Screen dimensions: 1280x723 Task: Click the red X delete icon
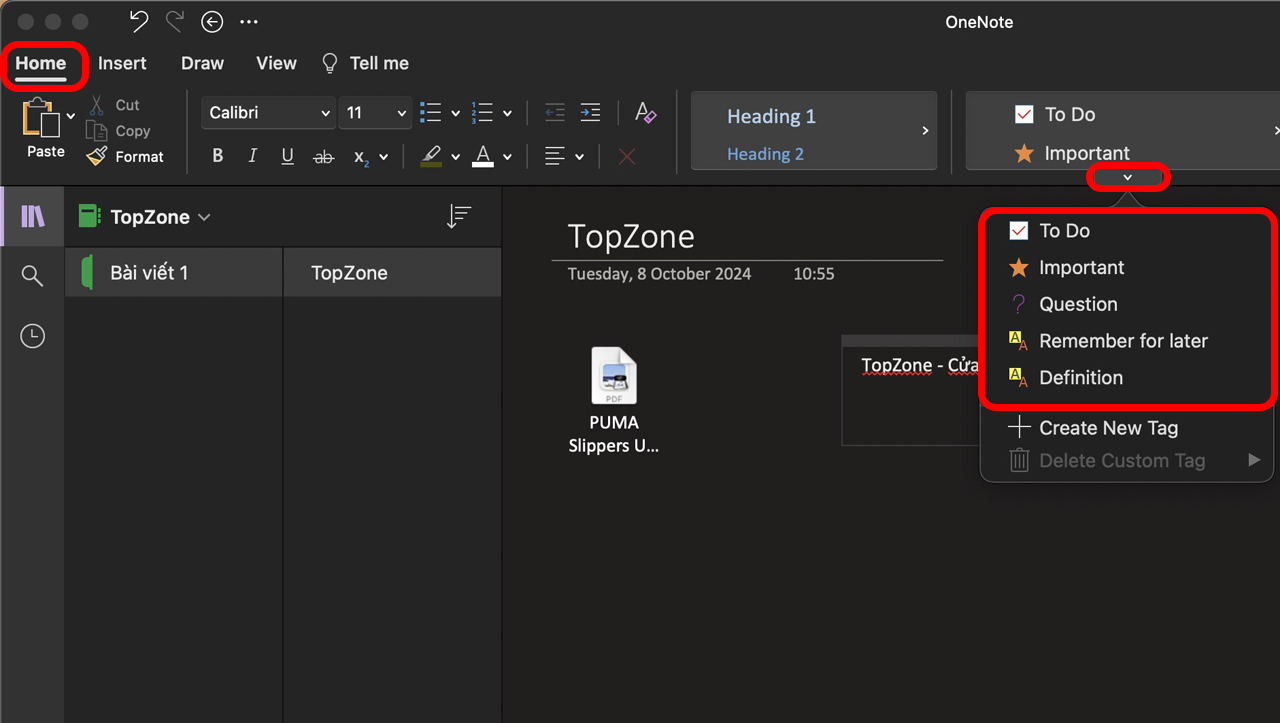point(627,156)
